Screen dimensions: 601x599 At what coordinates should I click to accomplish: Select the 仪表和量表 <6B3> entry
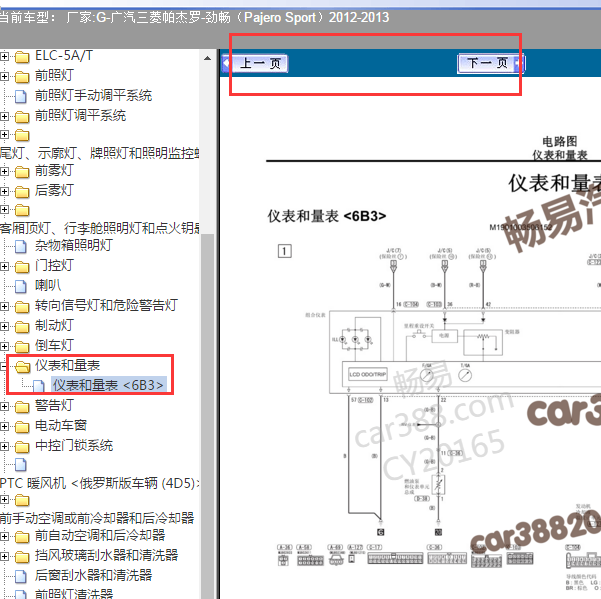pyautogui.click(x=108, y=385)
